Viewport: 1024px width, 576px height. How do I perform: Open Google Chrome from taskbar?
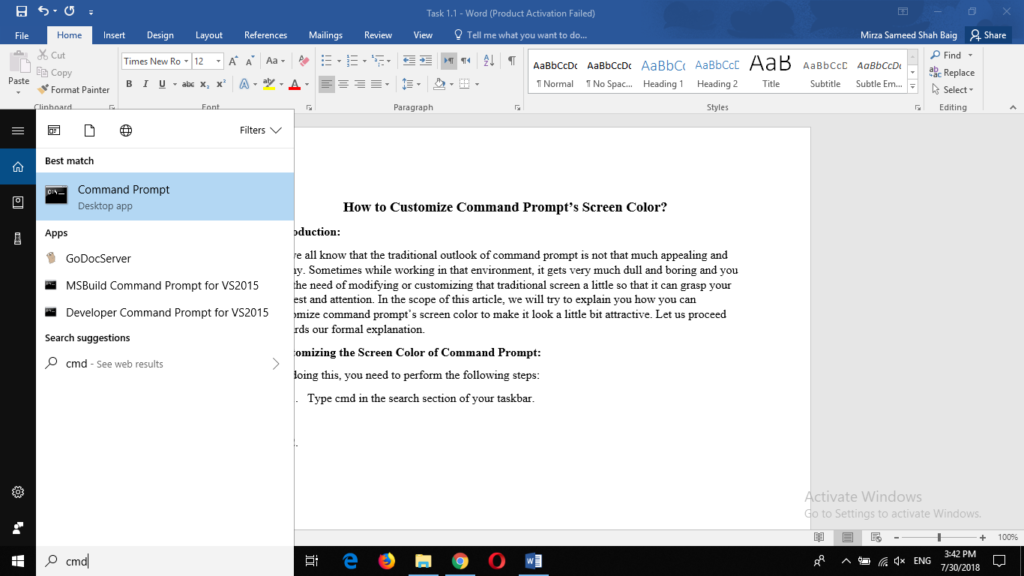click(460, 561)
